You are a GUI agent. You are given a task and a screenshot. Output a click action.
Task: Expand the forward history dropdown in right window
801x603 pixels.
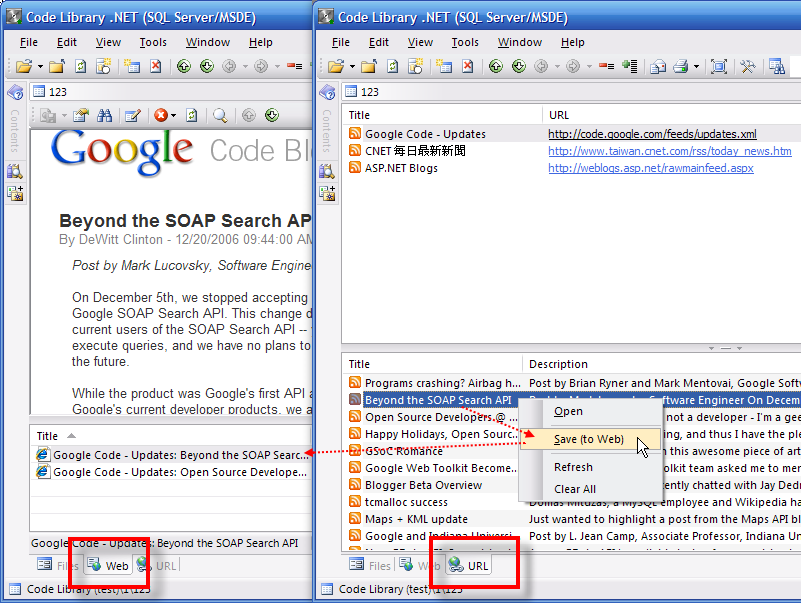590,66
